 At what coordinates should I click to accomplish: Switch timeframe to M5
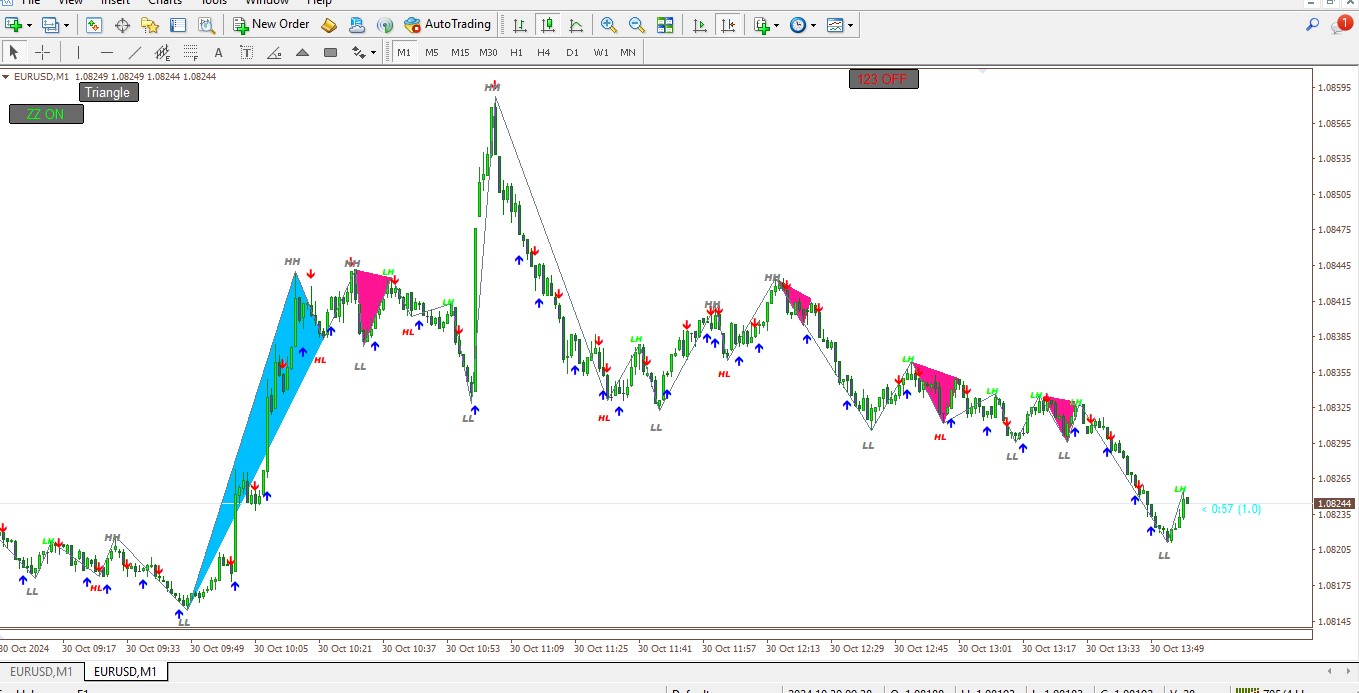pos(432,52)
